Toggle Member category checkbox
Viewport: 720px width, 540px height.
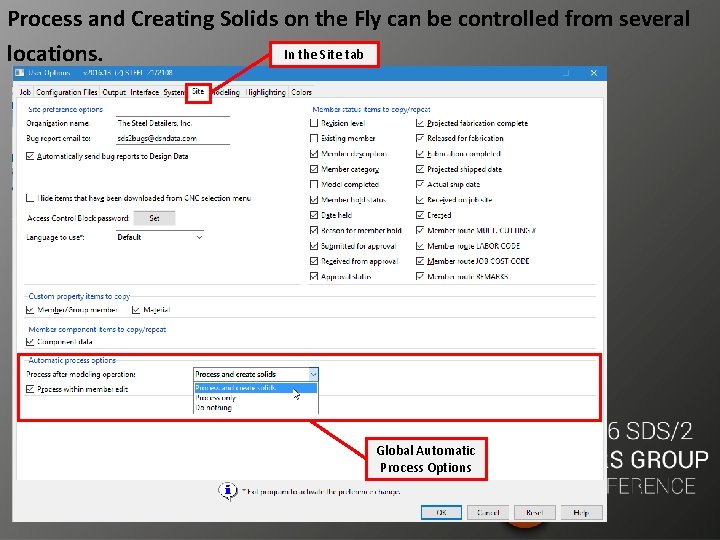tap(314, 169)
